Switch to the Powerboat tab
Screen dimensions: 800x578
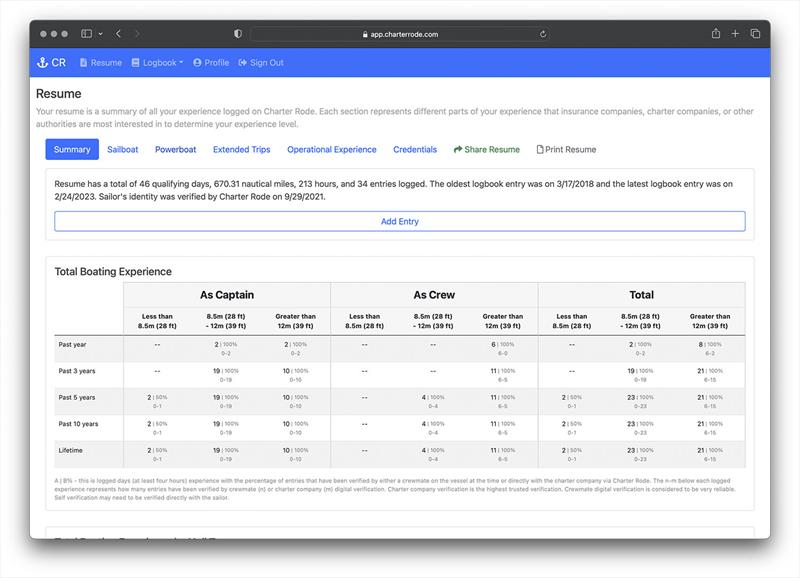pos(175,149)
